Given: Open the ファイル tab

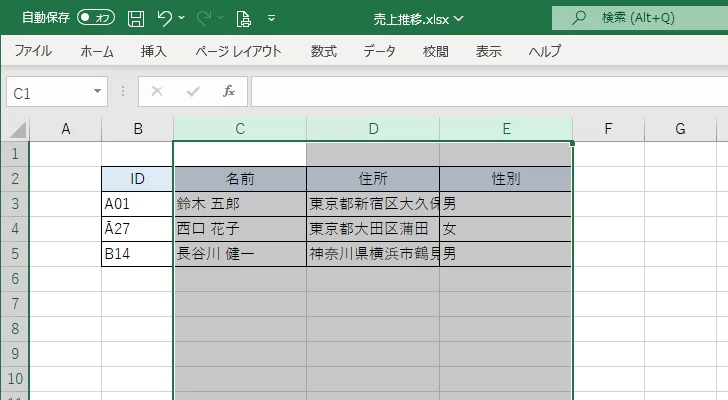Looking at the screenshot, I should [x=33, y=51].
